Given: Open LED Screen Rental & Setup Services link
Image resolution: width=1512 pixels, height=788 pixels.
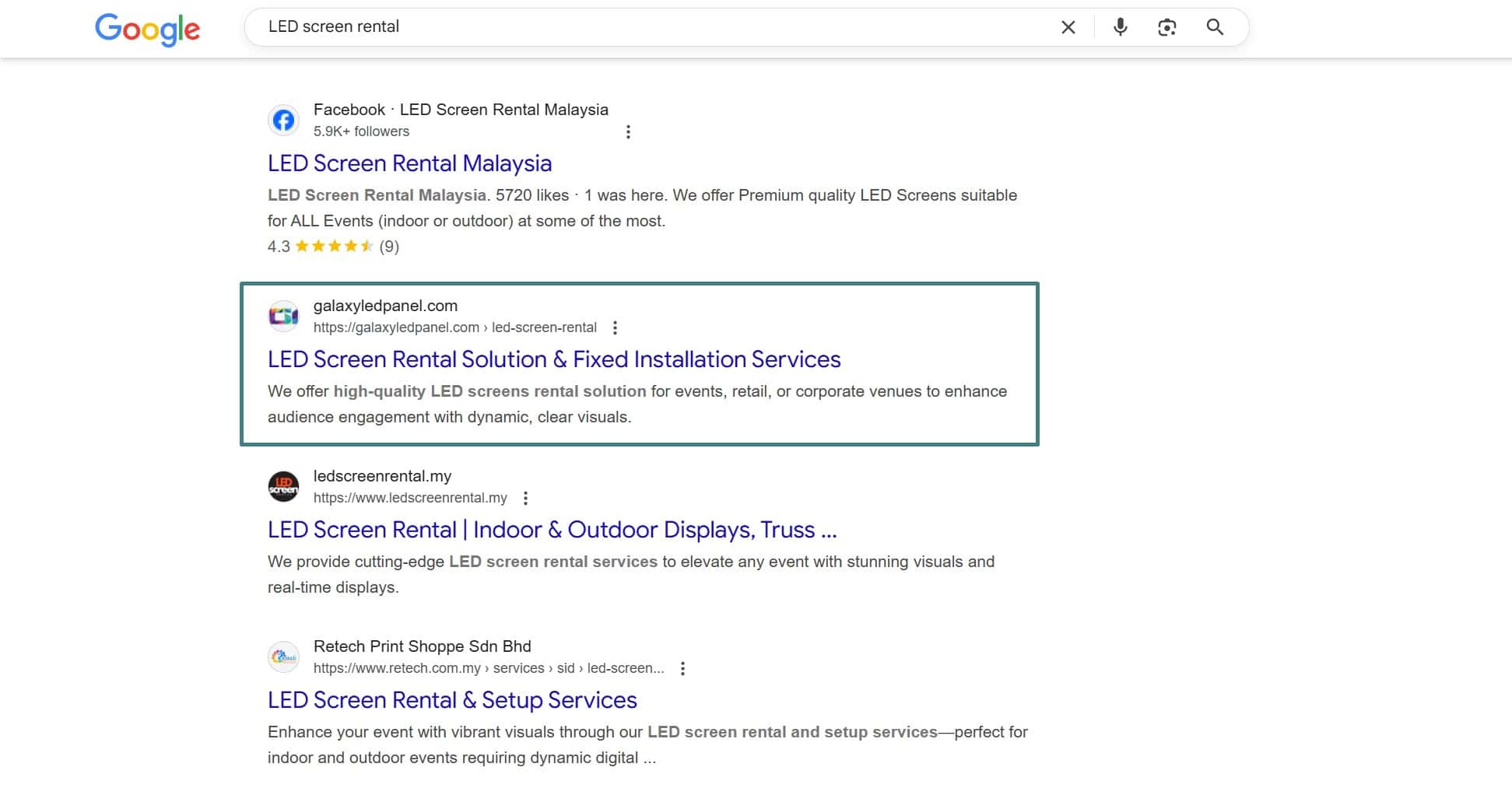Looking at the screenshot, I should (452, 700).
